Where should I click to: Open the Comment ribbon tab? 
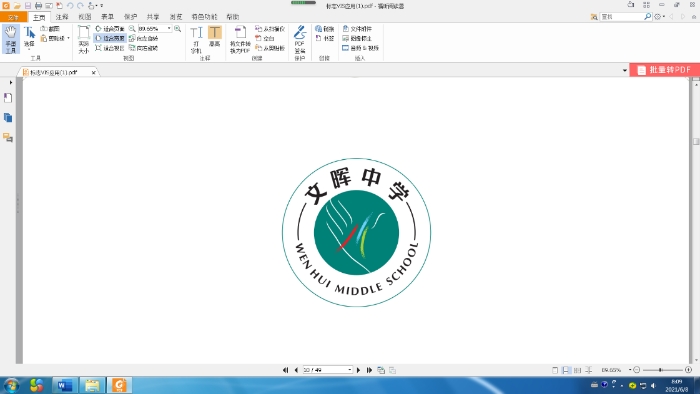click(62, 17)
